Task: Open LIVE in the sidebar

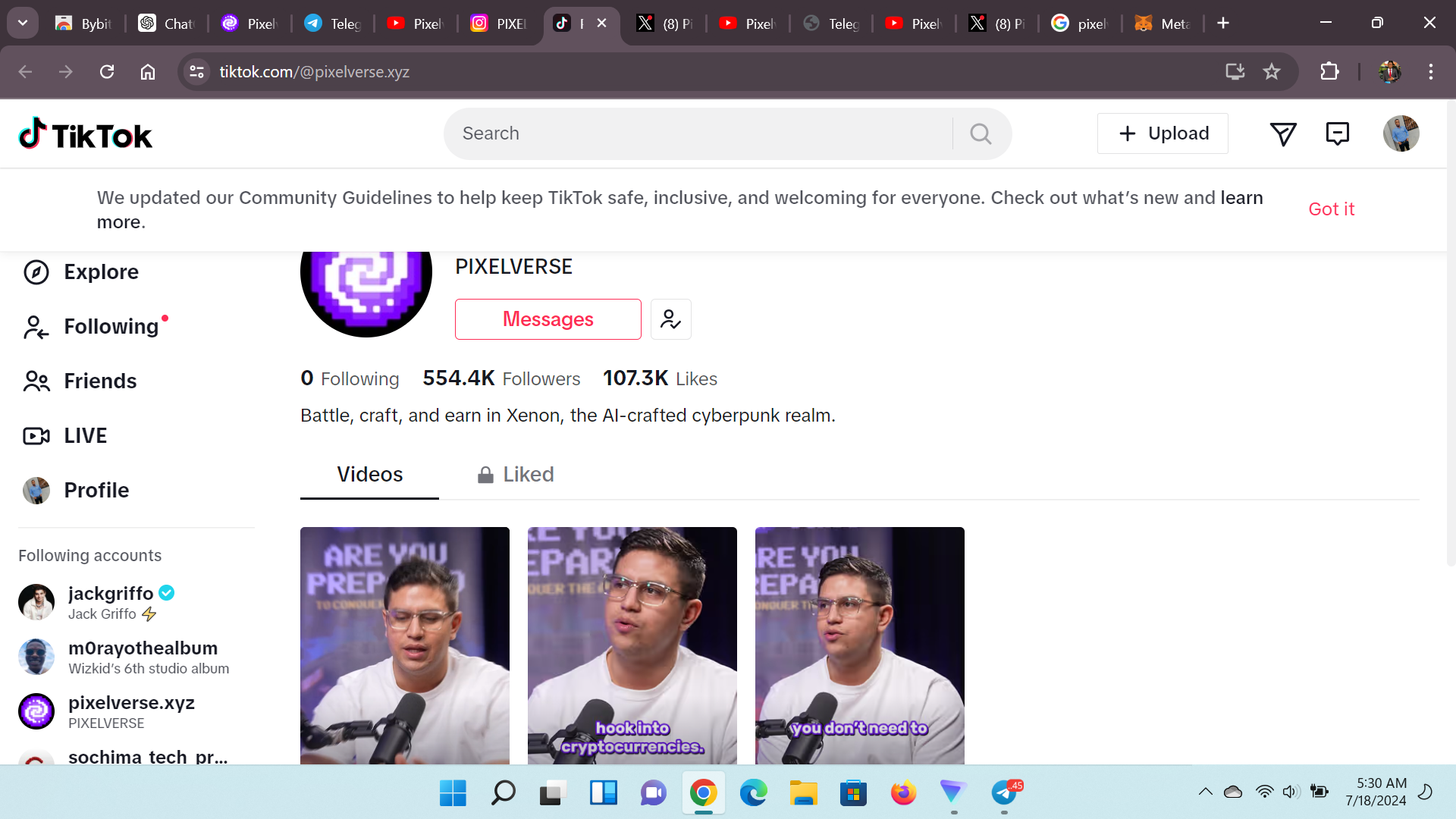Action: 85,436
